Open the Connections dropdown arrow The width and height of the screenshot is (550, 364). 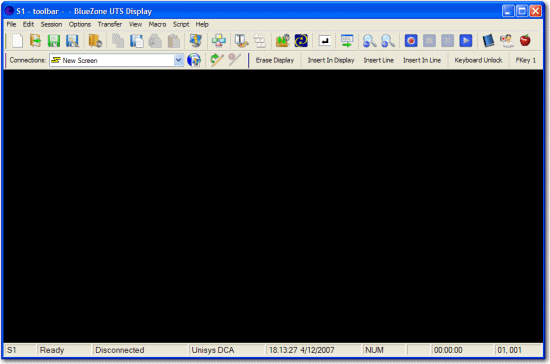pos(179,60)
